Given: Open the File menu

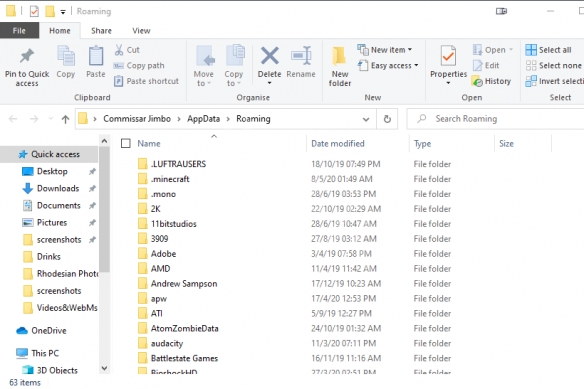Looking at the screenshot, I should pyautogui.click(x=19, y=31).
